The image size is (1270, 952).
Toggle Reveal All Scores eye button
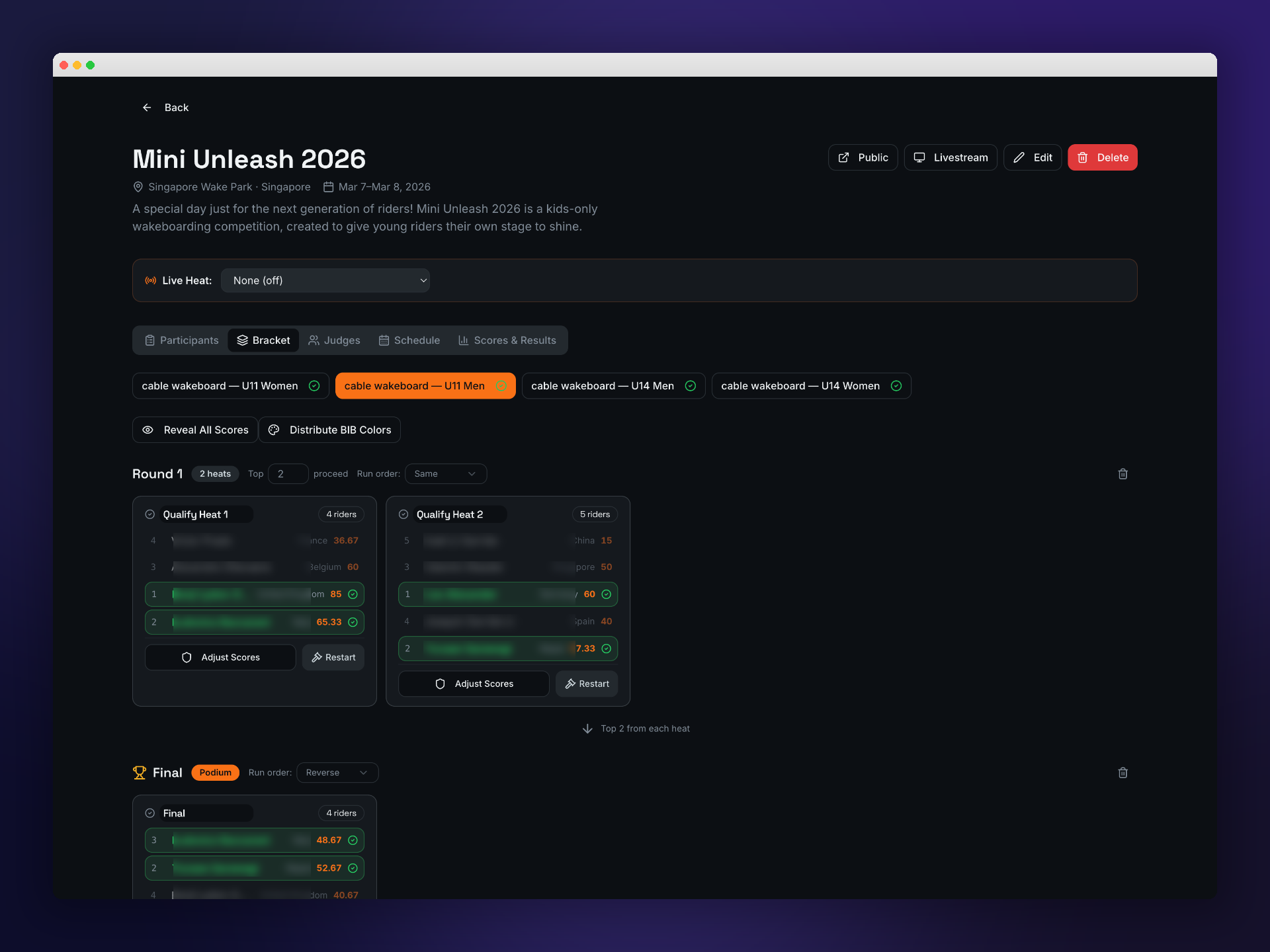tap(195, 430)
